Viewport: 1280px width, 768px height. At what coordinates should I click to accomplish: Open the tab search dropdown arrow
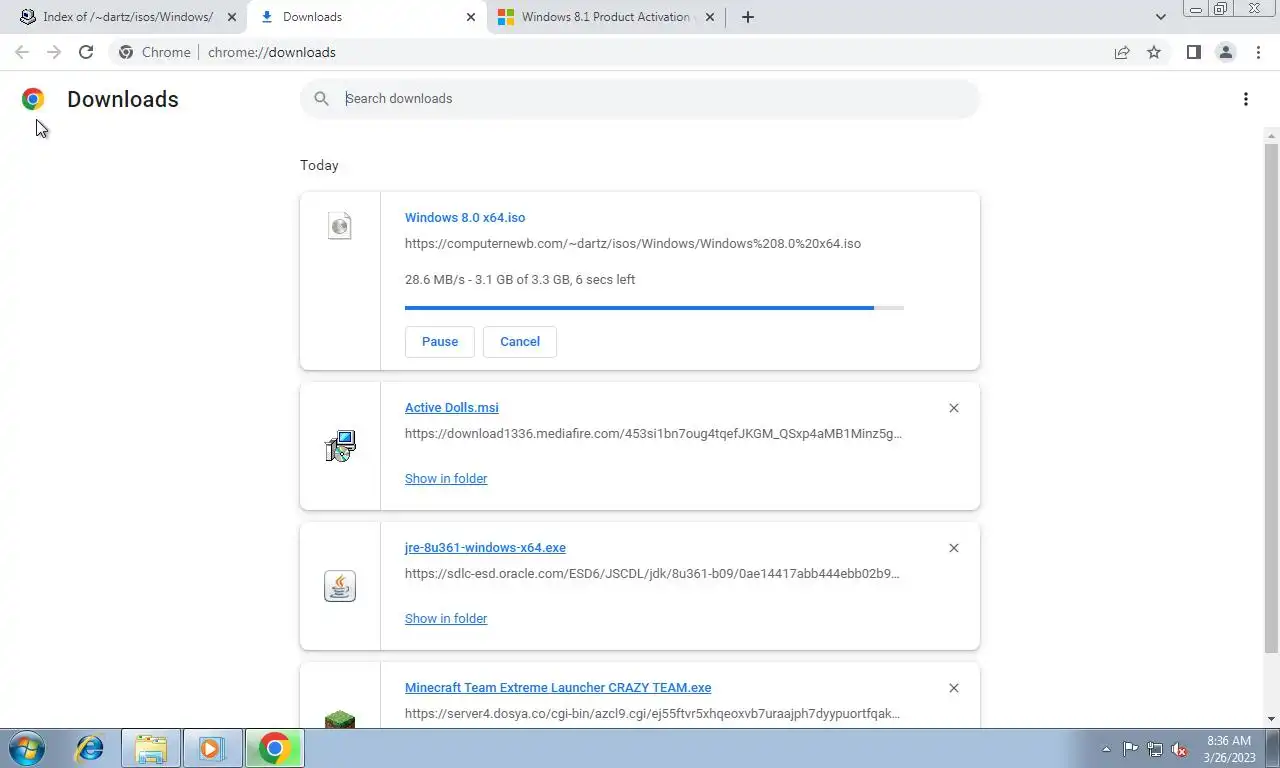[x=1161, y=17]
